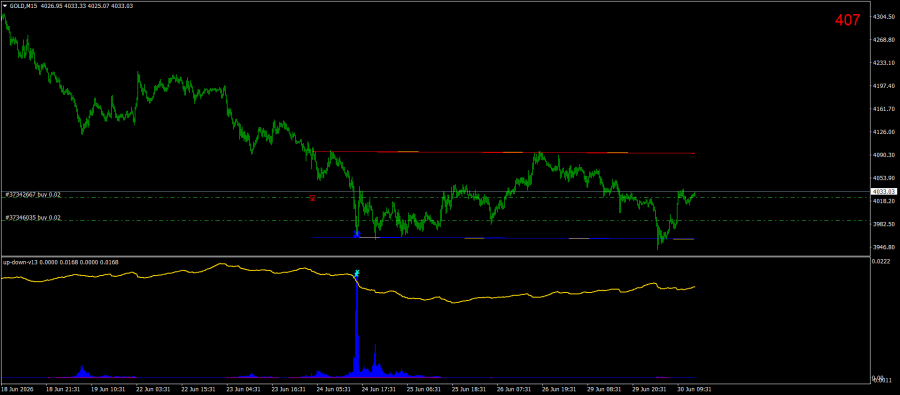Viewport: 900px width, 395px height.
Task: Click time axis label 22 Jun 03:31
Action: tap(153, 389)
